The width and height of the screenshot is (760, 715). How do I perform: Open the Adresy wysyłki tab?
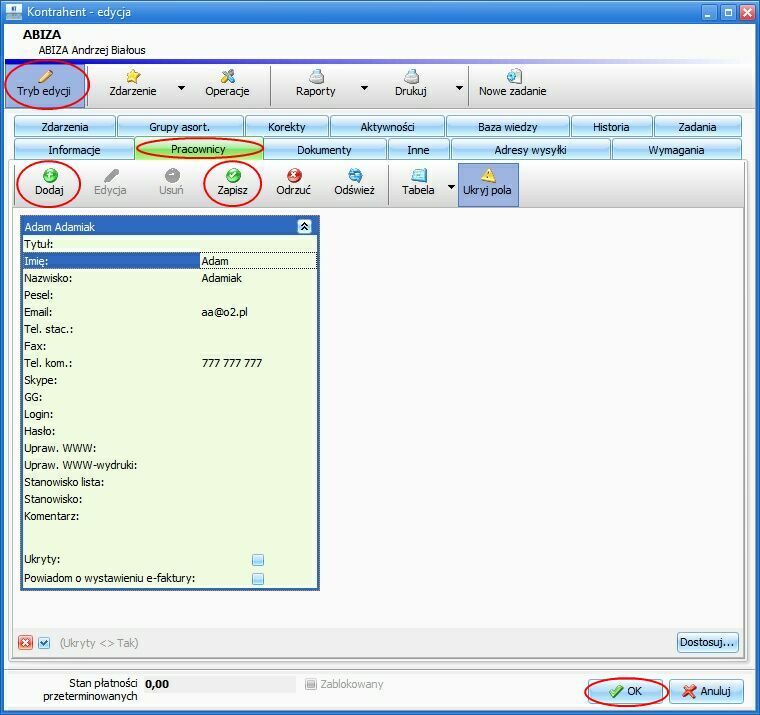(x=530, y=150)
